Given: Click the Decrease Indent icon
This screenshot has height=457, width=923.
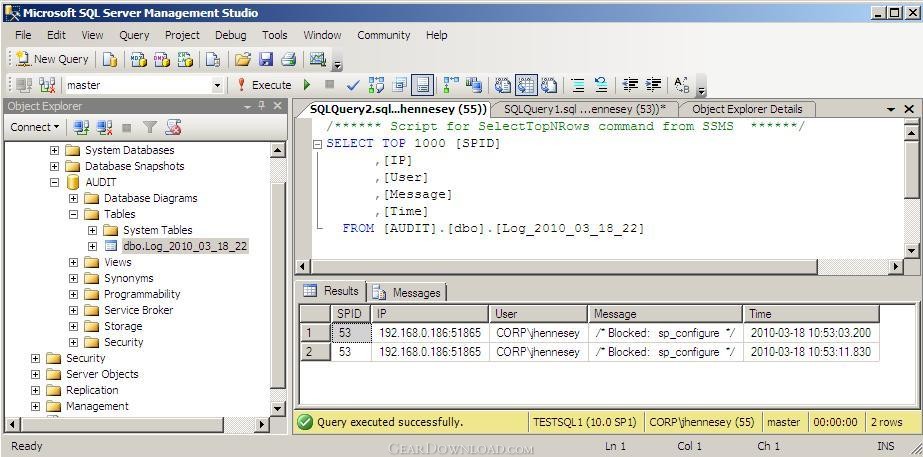Looking at the screenshot, I should click(630, 85).
